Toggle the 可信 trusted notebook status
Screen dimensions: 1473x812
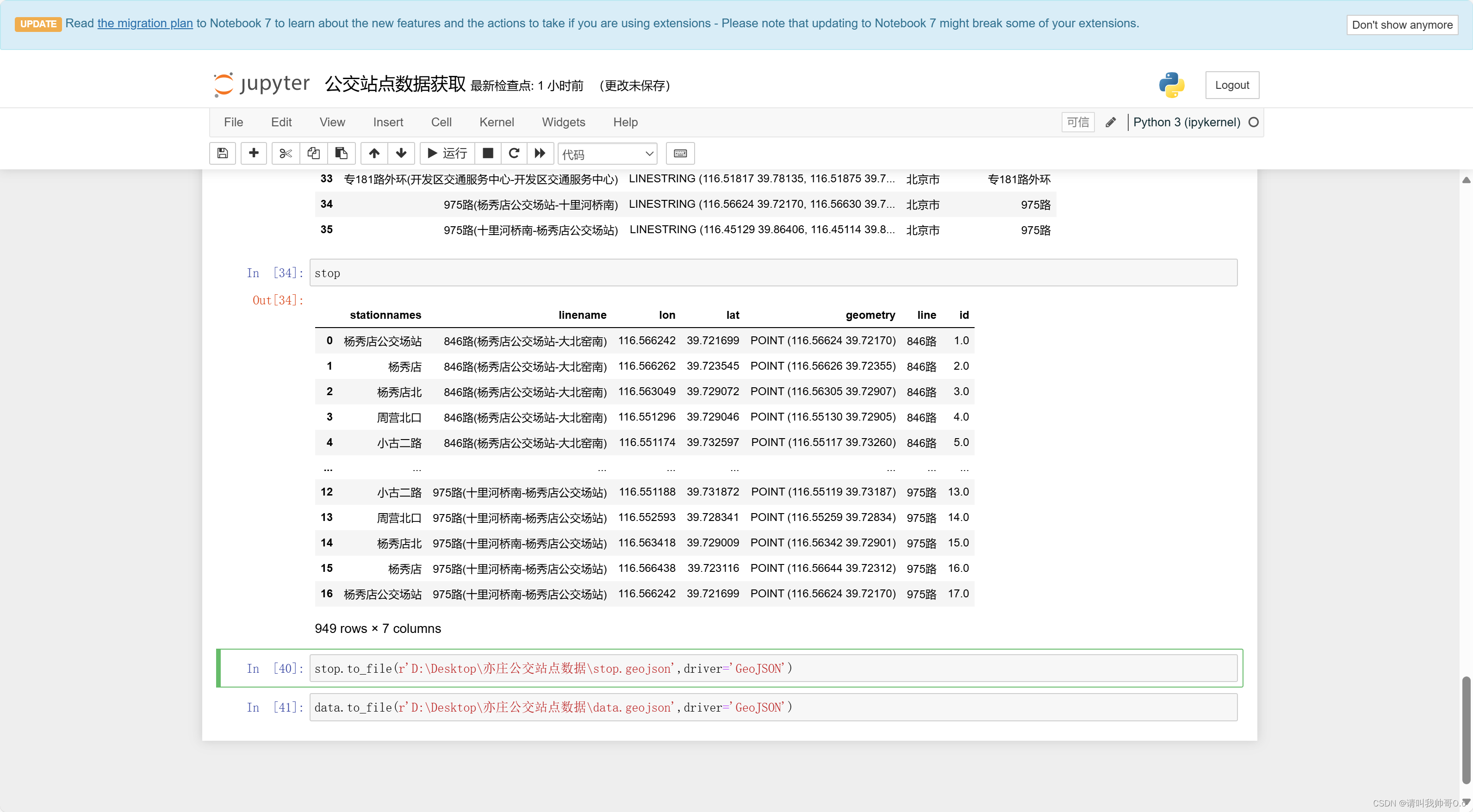pos(1077,122)
